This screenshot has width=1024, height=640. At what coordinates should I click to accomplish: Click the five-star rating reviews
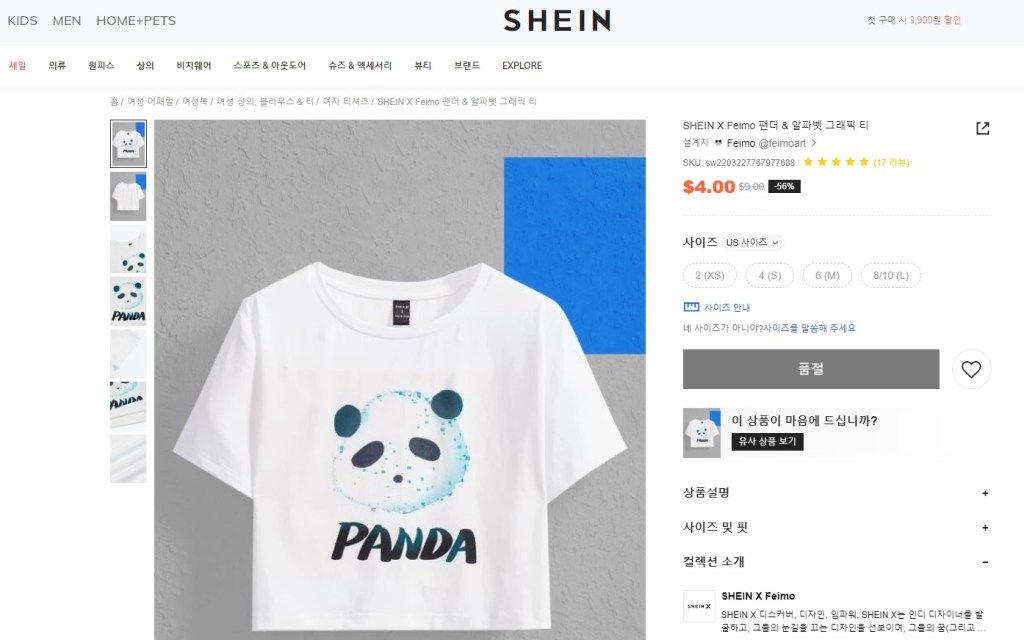(x=856, y=162)
